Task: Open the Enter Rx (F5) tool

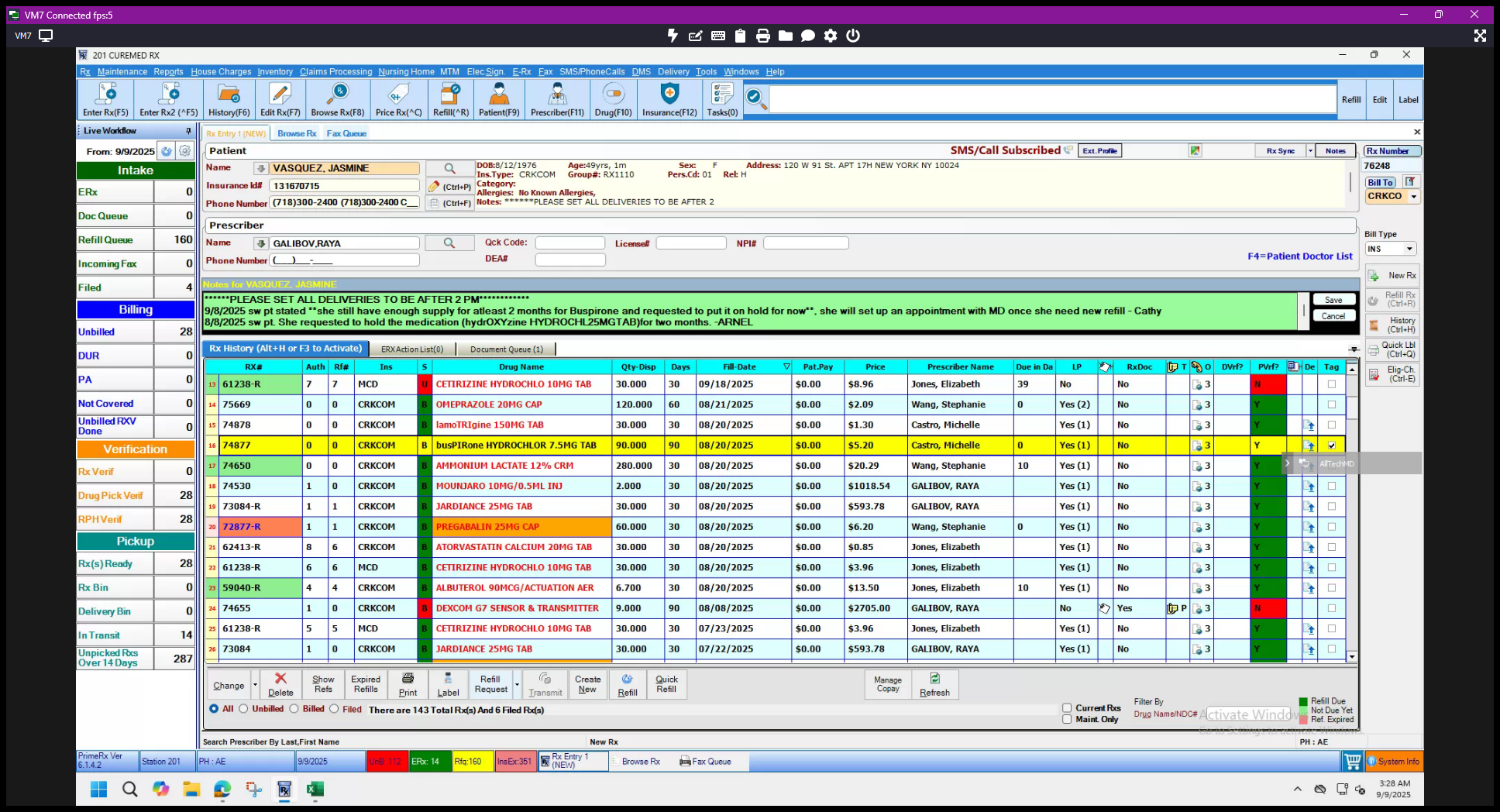Action: point(105,100)
